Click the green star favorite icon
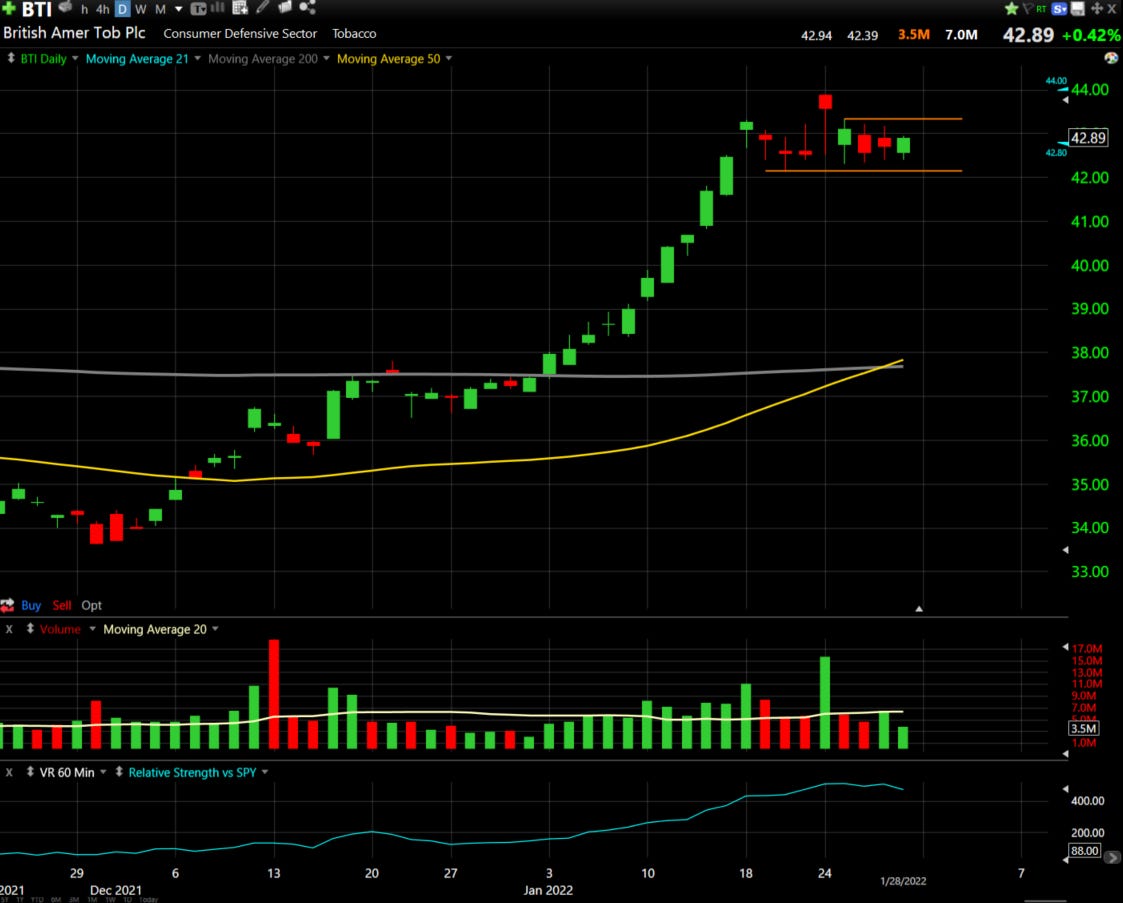The height and width of the screenshot is (903, 1123). pos(1011,9)
